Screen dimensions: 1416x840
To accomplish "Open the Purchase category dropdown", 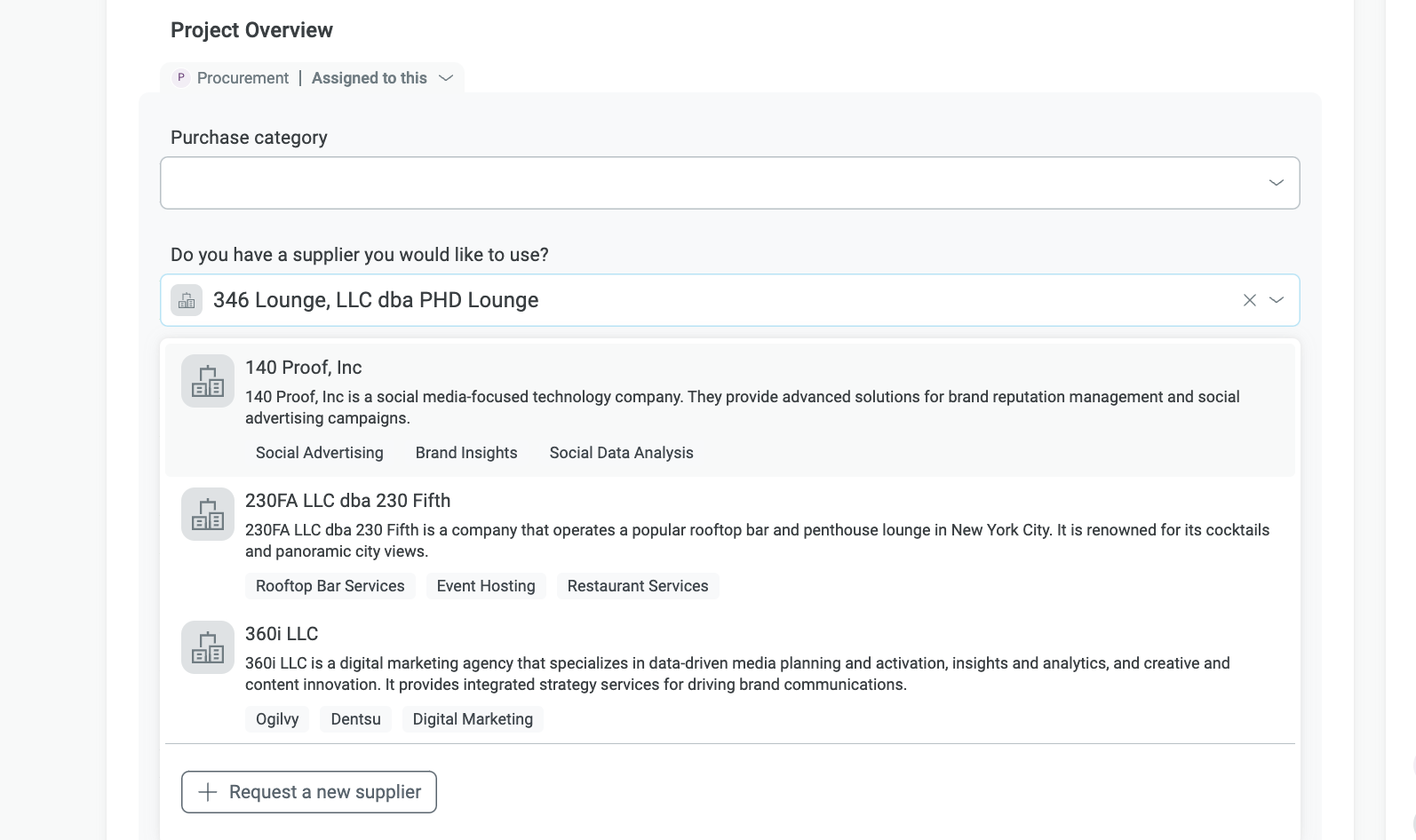I will pyautogui.click(x=1276, y=183).
